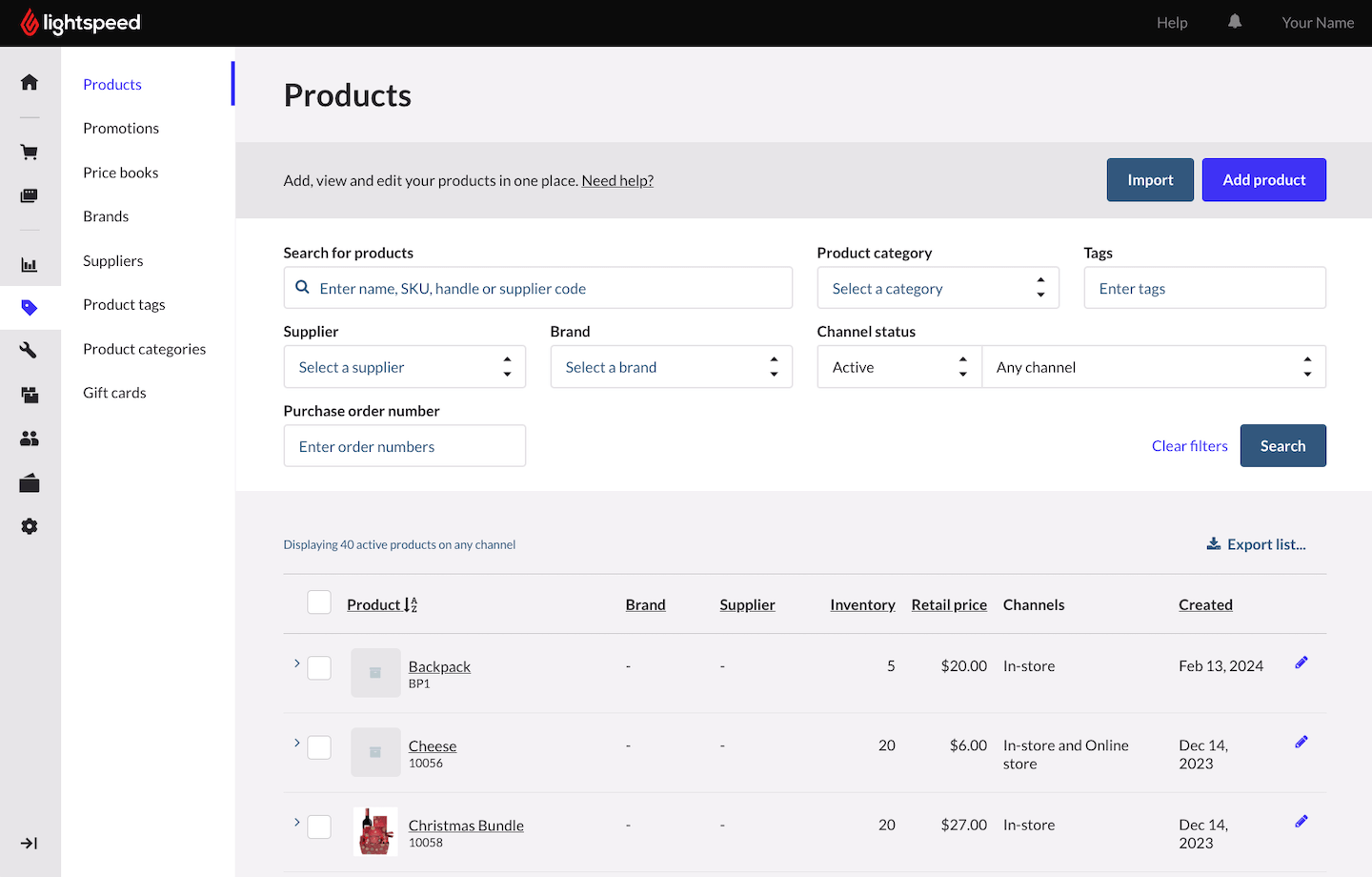The image size is (1372, 877).
Task: Click the Add product button
Action: click(x=1263, y=180)
